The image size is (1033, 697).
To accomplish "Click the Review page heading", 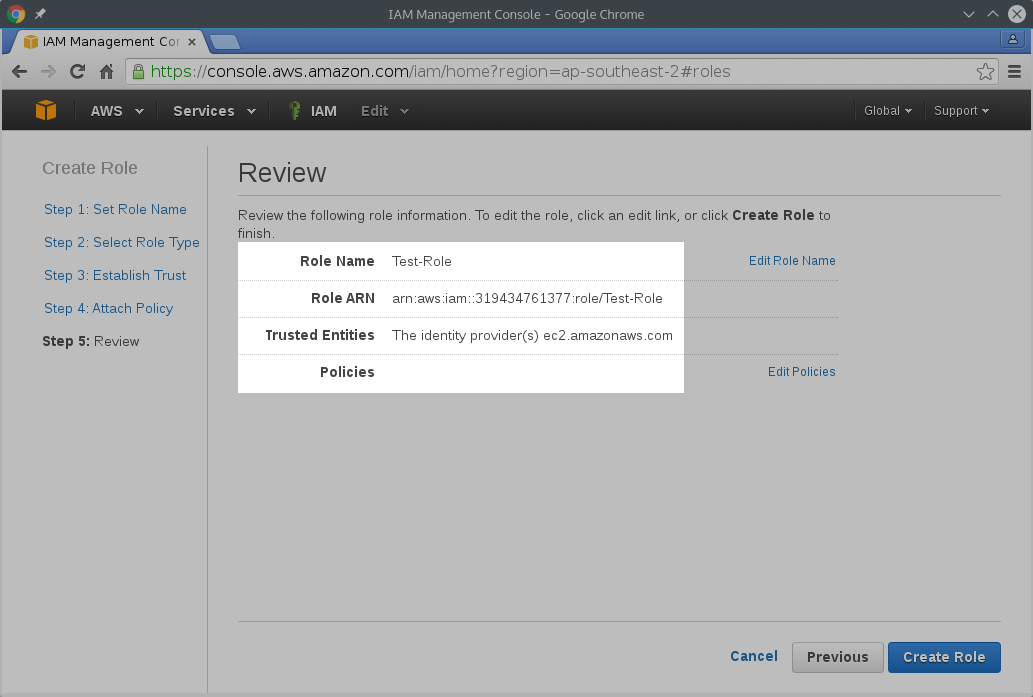I will click(282, 173).
